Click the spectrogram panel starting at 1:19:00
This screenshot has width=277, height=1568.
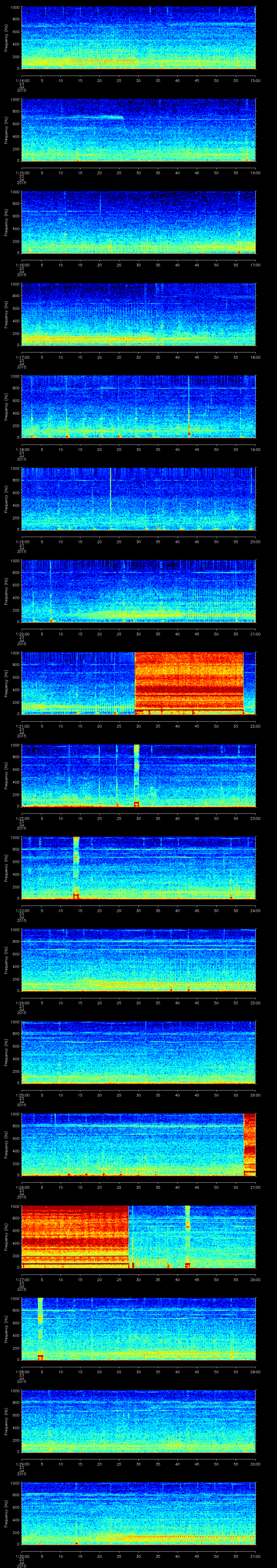[x=139, y=499]
